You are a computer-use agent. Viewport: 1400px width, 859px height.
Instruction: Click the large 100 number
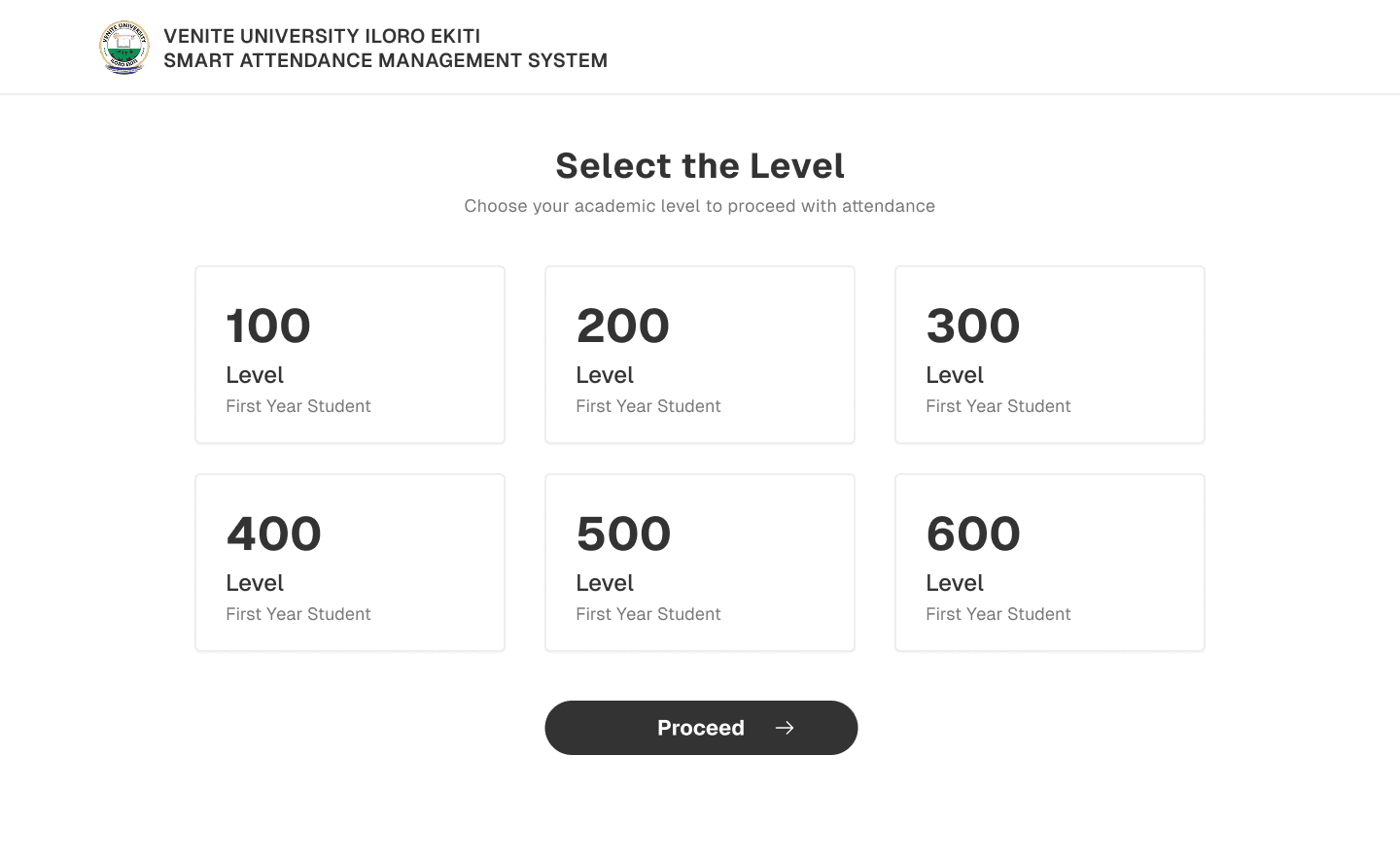pyautogui.click(x=268, y=326)
